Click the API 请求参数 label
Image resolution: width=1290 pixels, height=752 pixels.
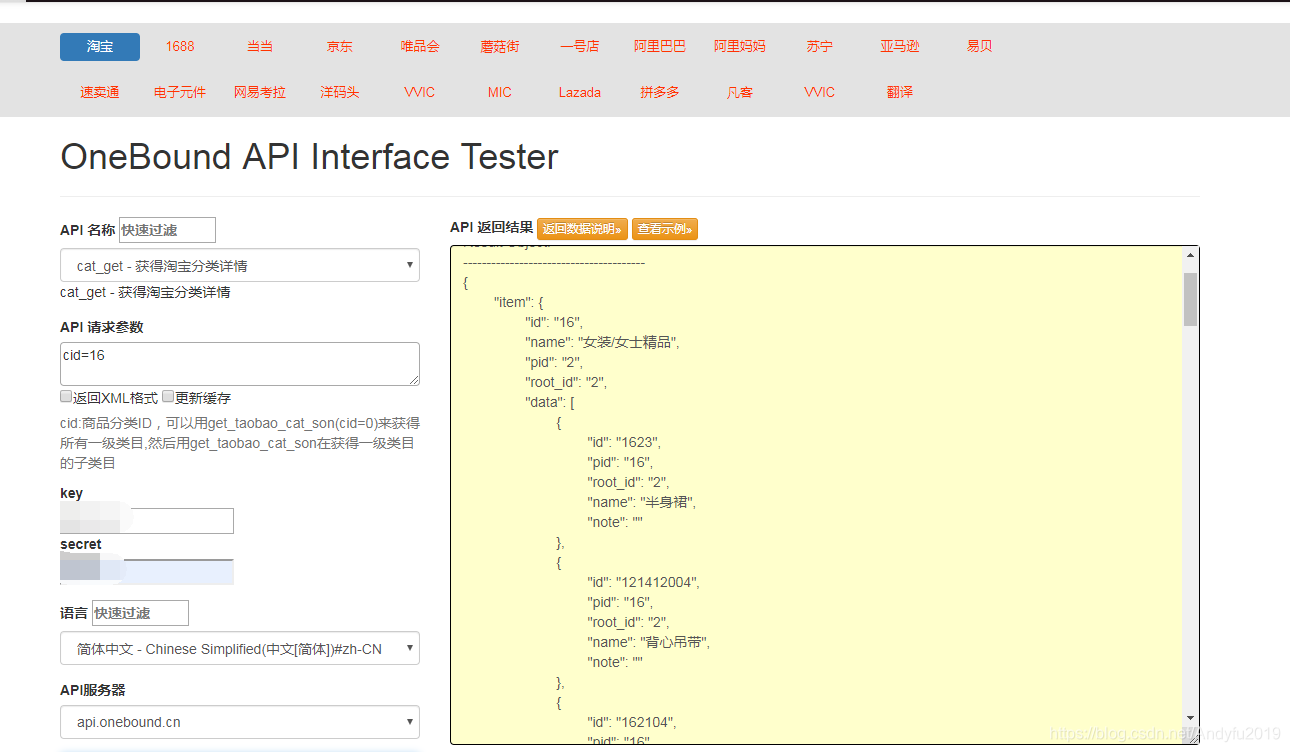101,327
